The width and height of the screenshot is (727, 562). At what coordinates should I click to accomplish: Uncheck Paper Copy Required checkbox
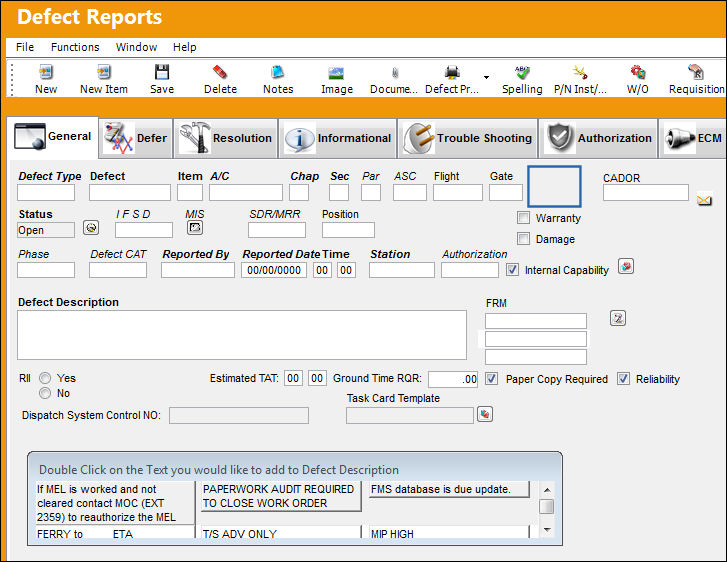[491, 379]
